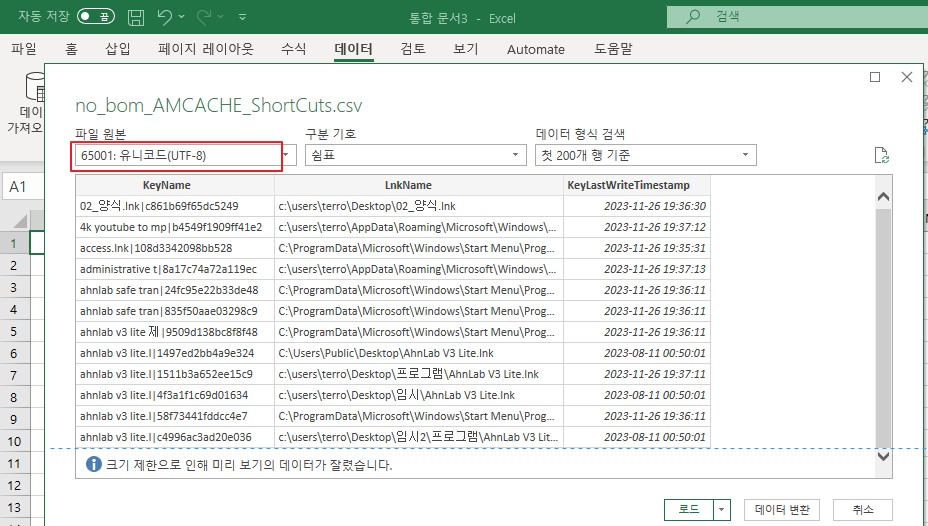Viewport: 928px width, 526px height.
Task: Open the 페이지 레이아웃 tab
Action: (x=205, y=49)
